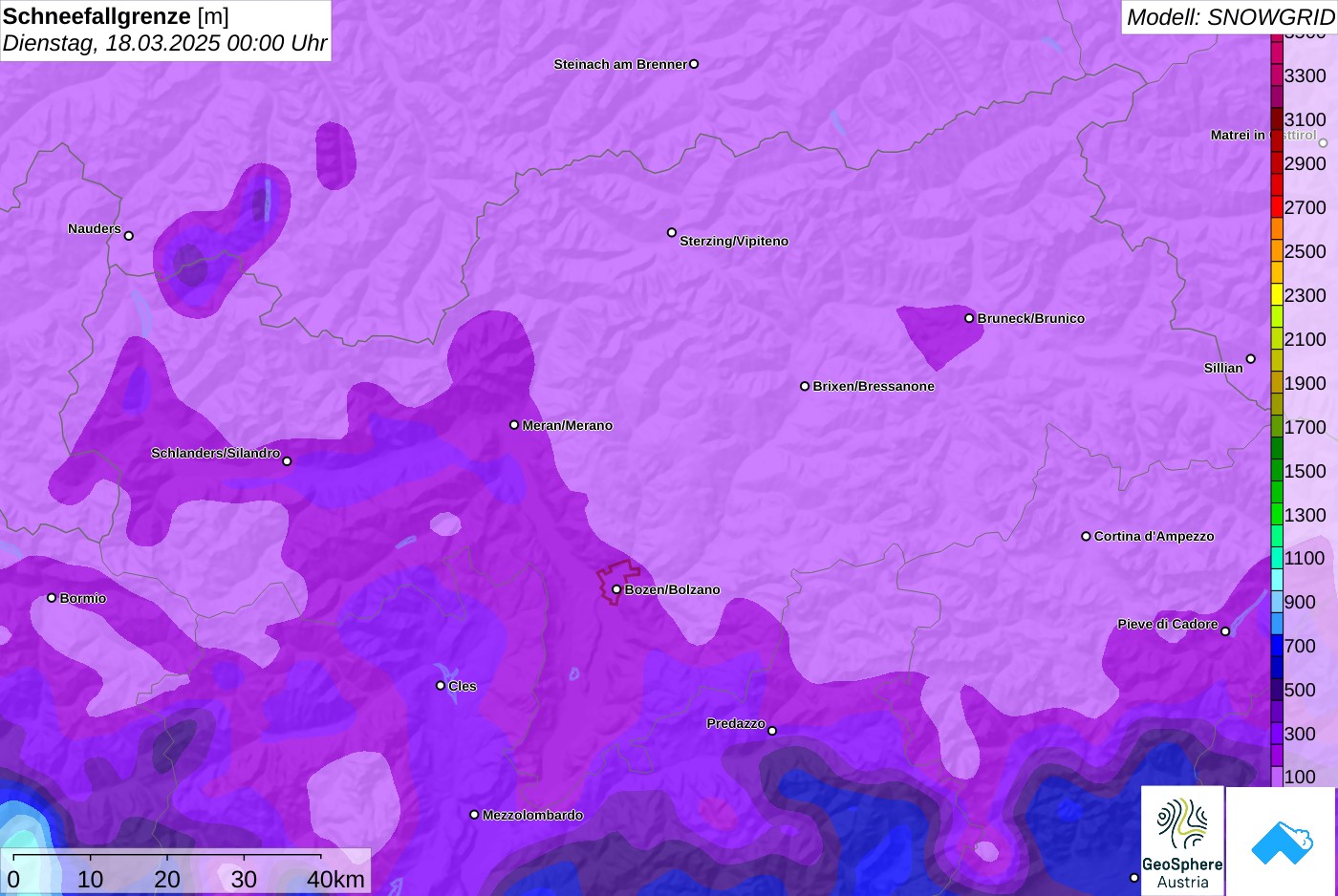Click the yellow 2300 legend color swatch

[1277, 295]
